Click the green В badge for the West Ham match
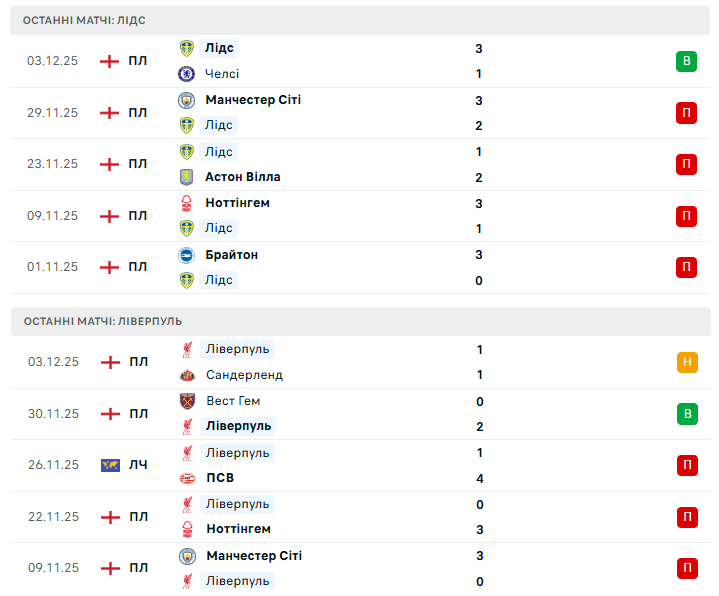Viewport: 719px width, 596px height. point(686,413)
